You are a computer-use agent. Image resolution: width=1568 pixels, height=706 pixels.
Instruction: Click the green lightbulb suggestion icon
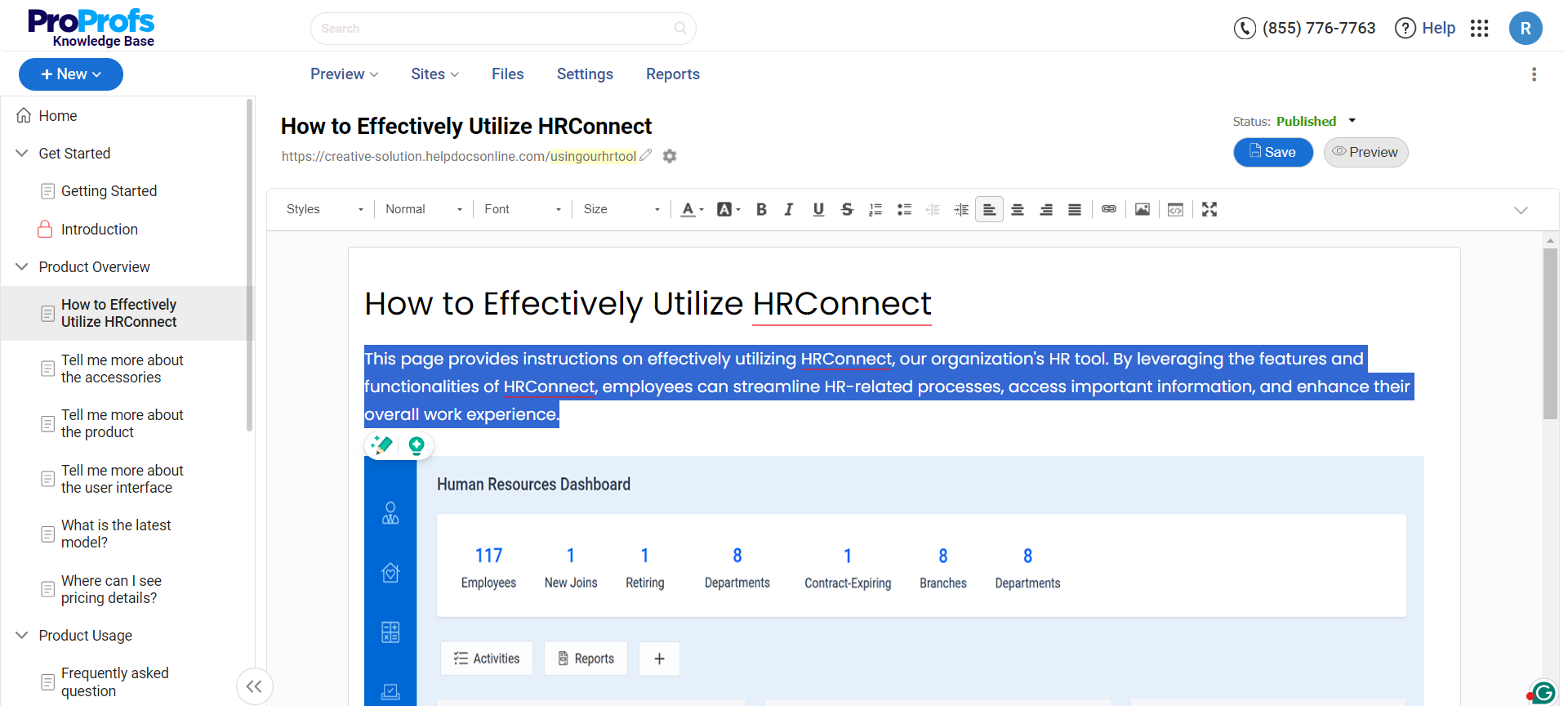tap(416, 445)
